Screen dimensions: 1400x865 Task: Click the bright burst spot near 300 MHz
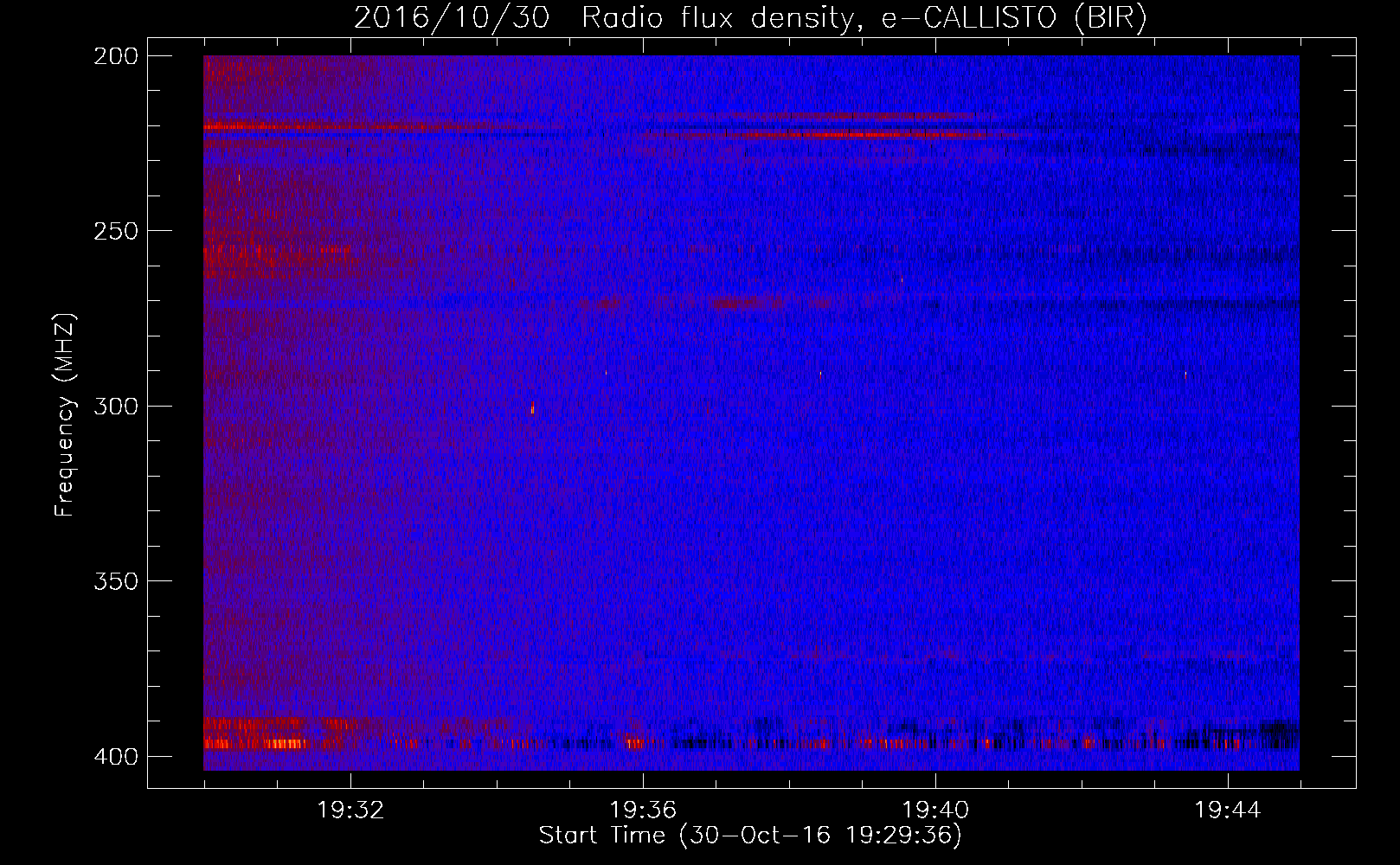click(532, 407)
